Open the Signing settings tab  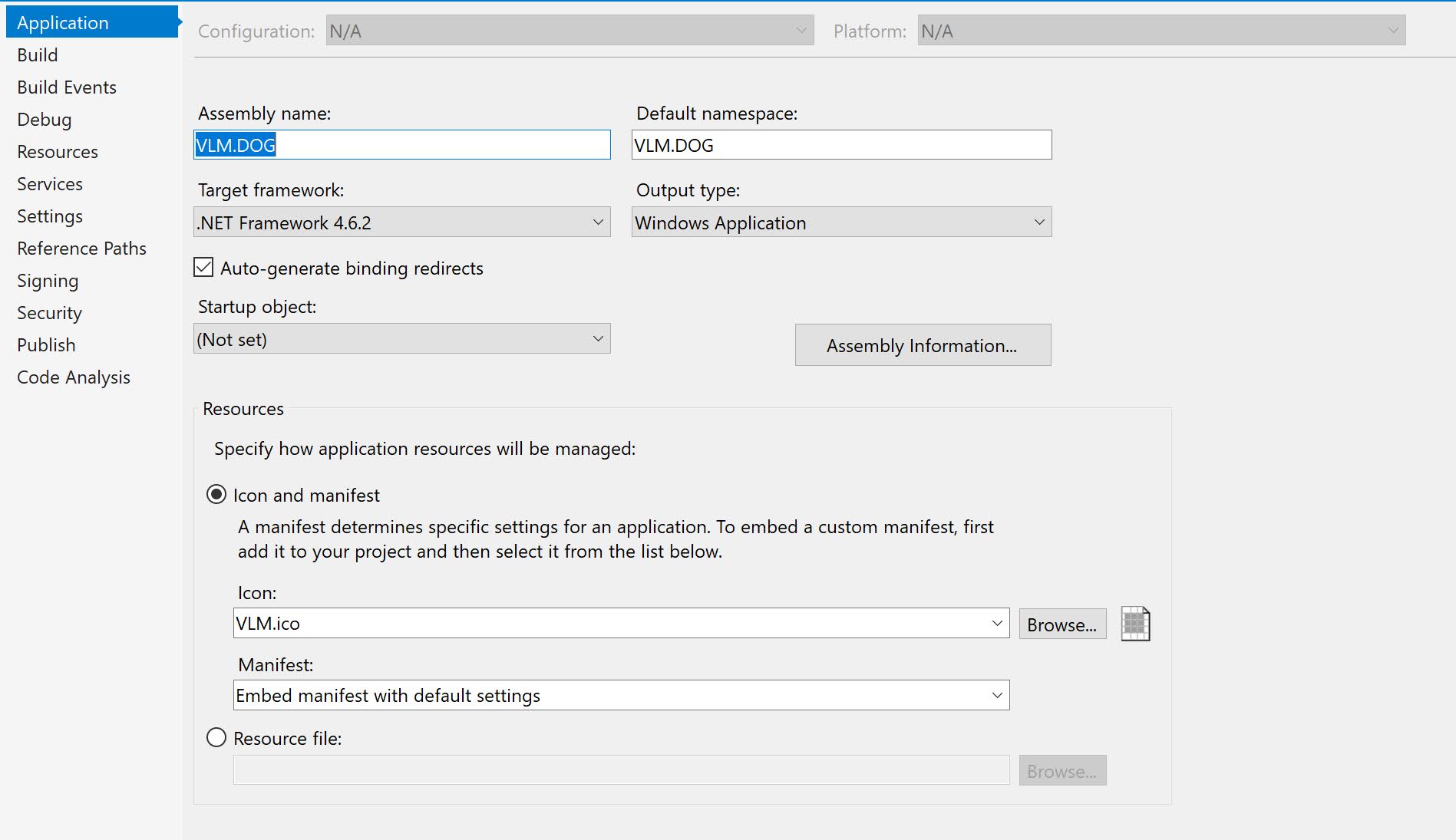[x=48, y=281]
